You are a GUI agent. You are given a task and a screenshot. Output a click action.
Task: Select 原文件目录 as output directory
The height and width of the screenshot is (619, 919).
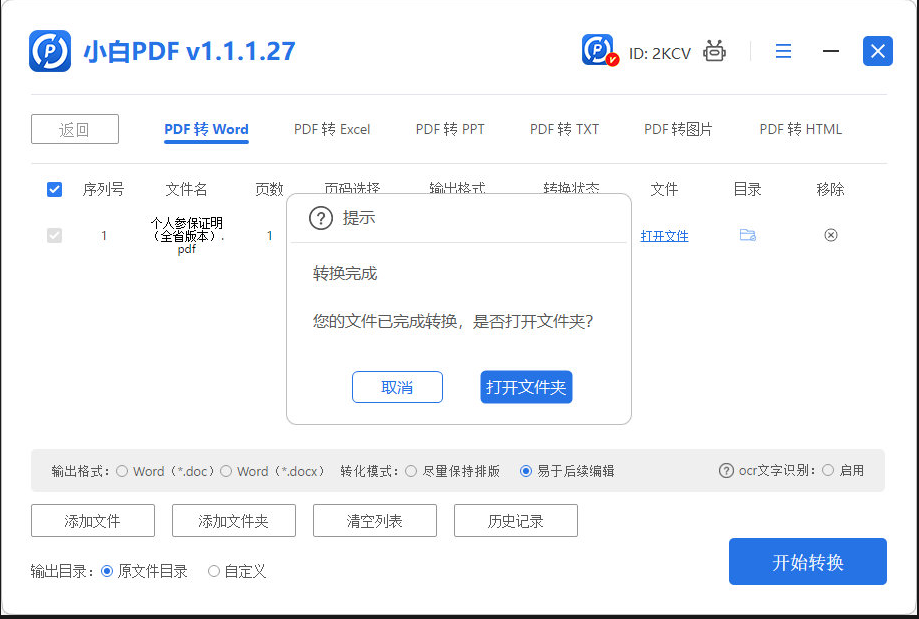107,571
